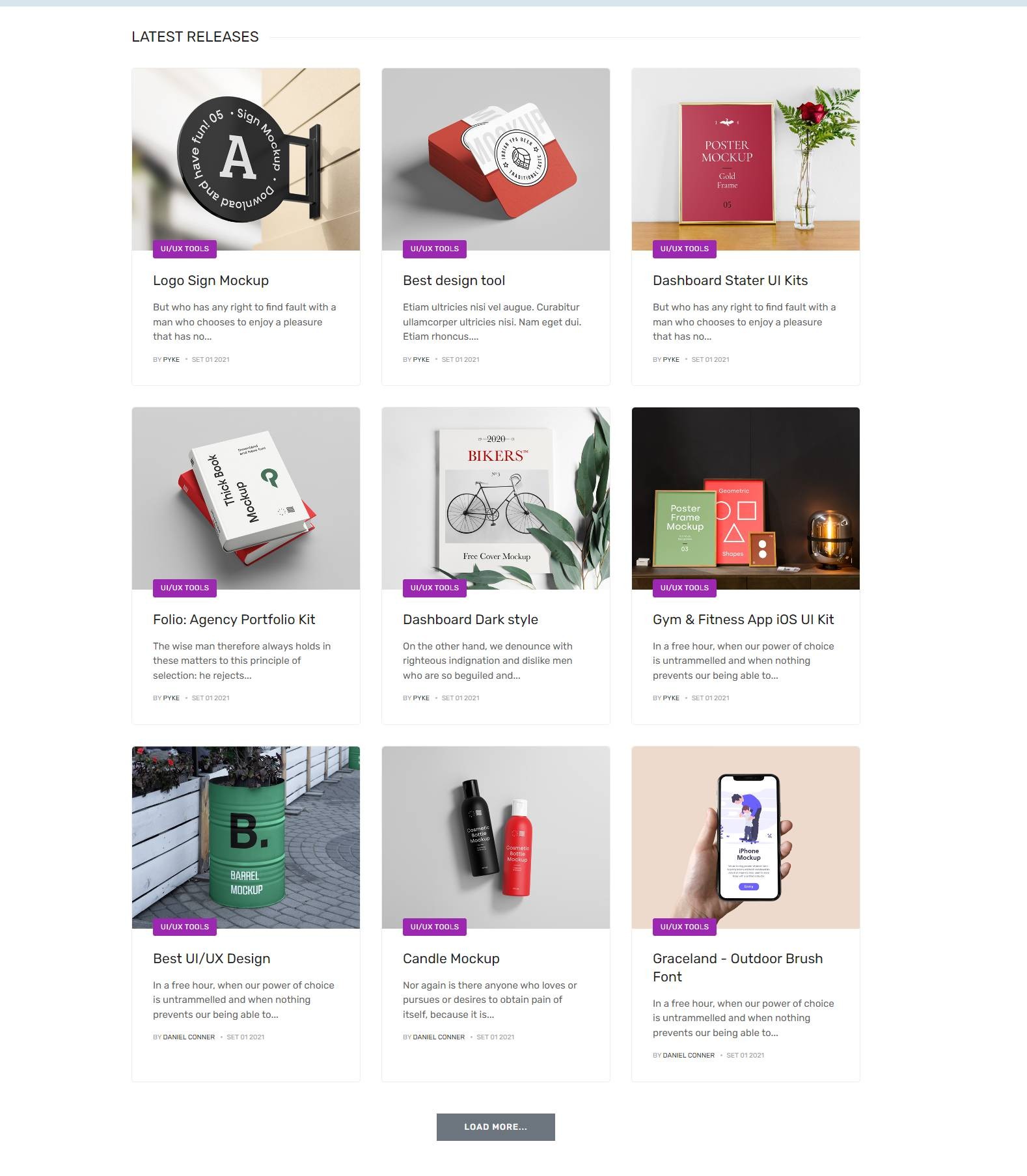The width and height of the screenshot is (1027, 1176).
Task: Open Folio: Agency Portfolio Kit post
Action: (234, 620)
